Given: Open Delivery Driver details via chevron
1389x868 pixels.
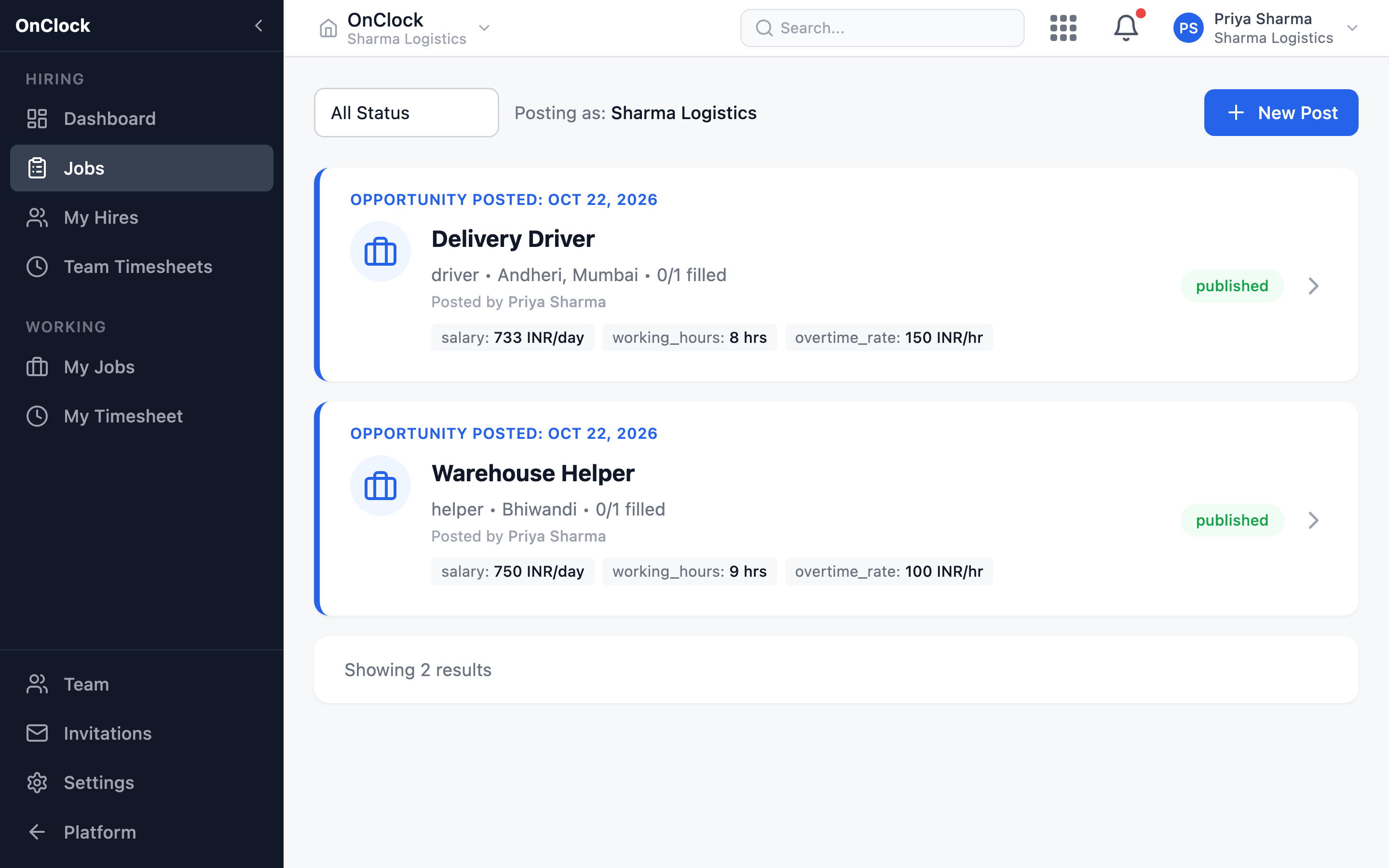Looking at the screenshot, I should (1313, 286).
